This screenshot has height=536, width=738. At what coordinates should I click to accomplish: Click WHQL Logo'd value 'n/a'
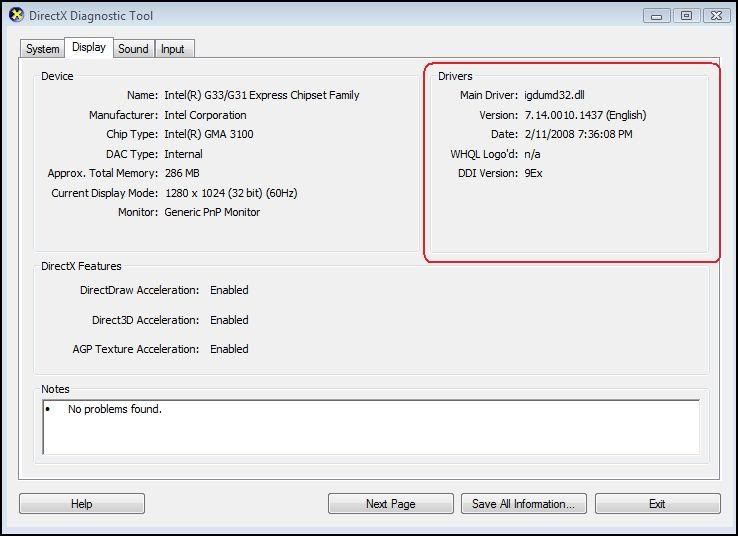[x=532, y=154]
